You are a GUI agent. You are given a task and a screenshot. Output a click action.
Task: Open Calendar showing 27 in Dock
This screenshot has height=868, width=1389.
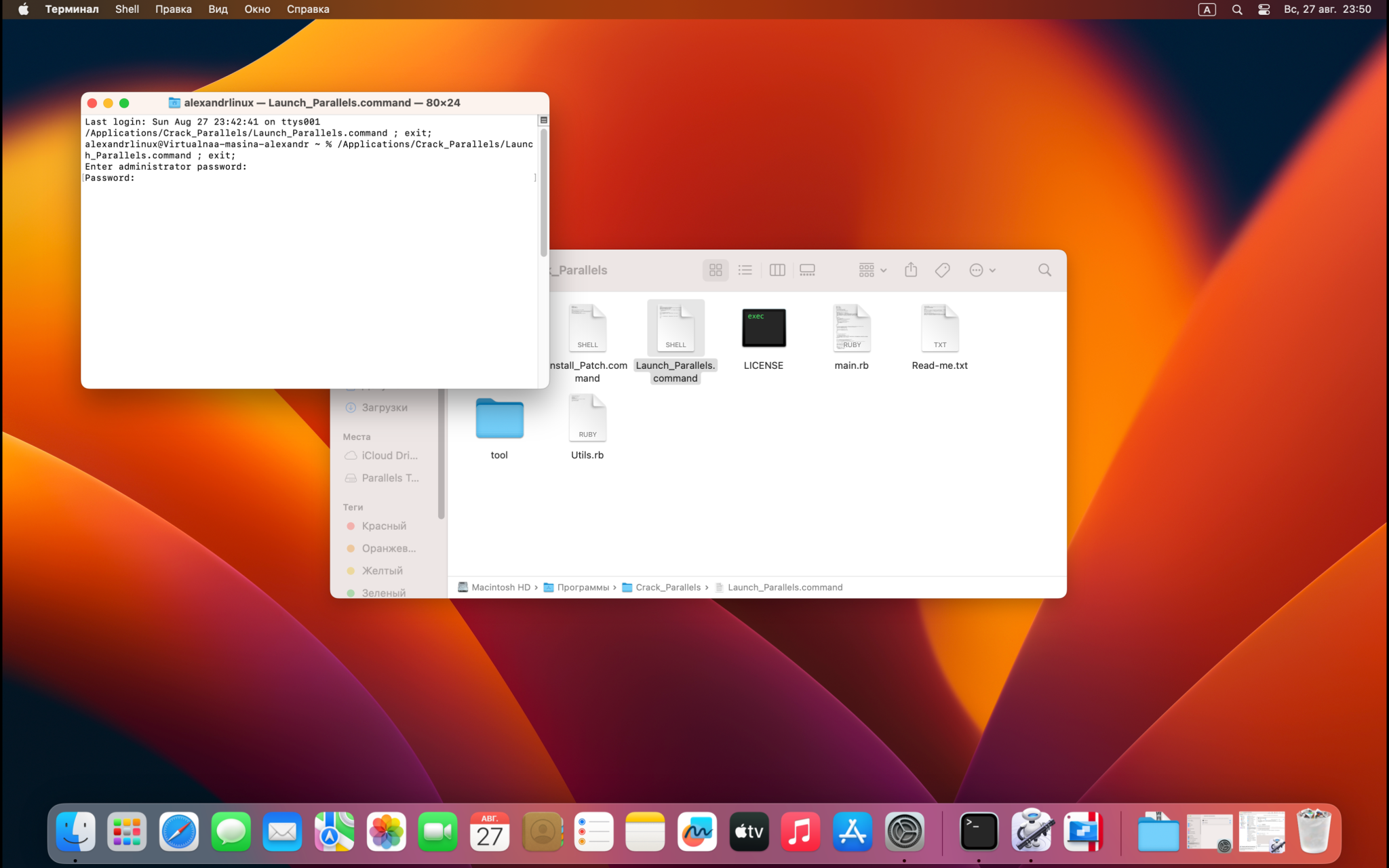[490, 831]
